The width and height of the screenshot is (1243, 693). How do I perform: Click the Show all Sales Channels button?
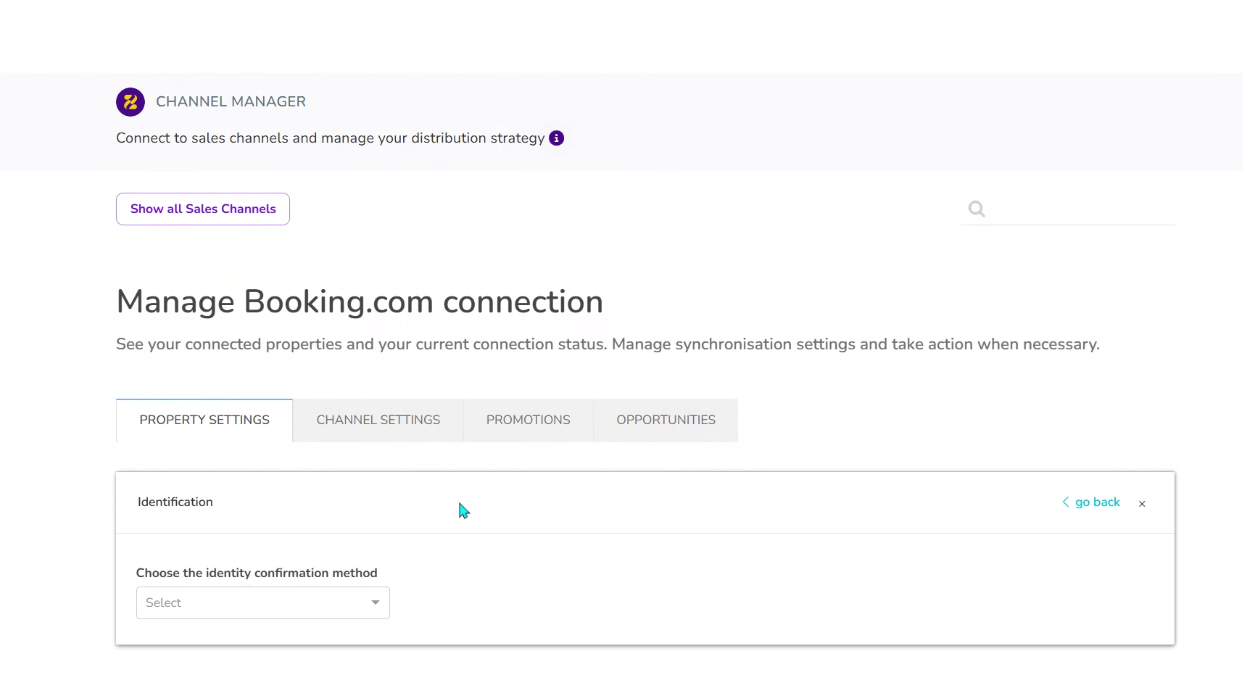pos(203,209)
